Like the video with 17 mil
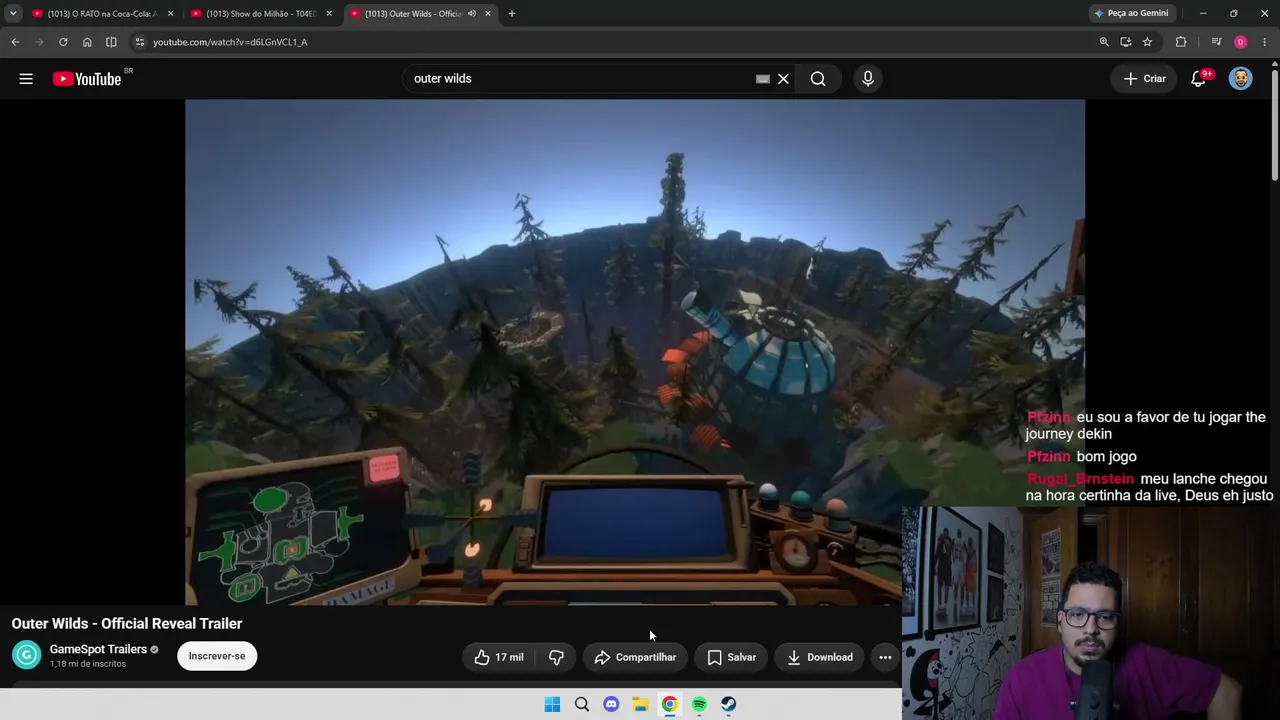The height and width of the screenshot is (720, 1280). click(499, 657)
